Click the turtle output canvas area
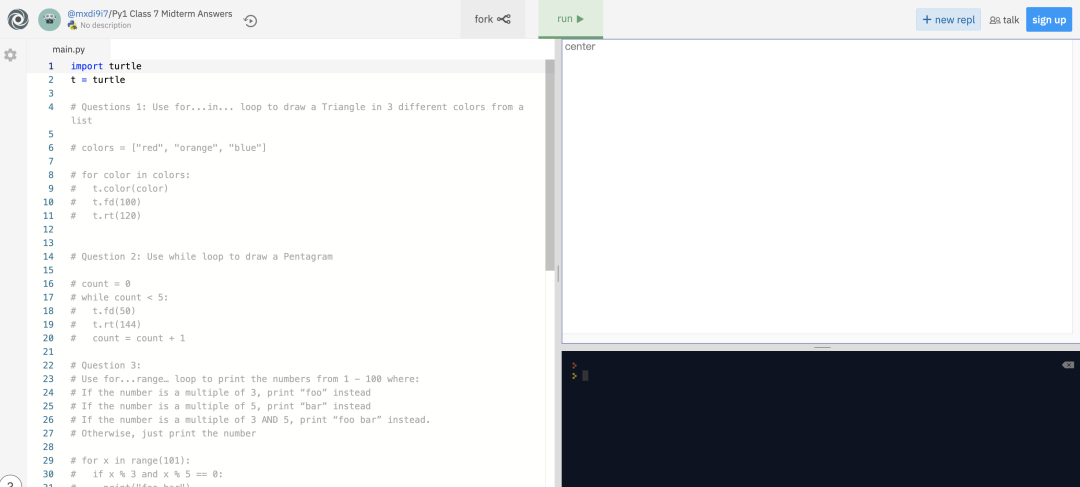 tap(820, 190)
